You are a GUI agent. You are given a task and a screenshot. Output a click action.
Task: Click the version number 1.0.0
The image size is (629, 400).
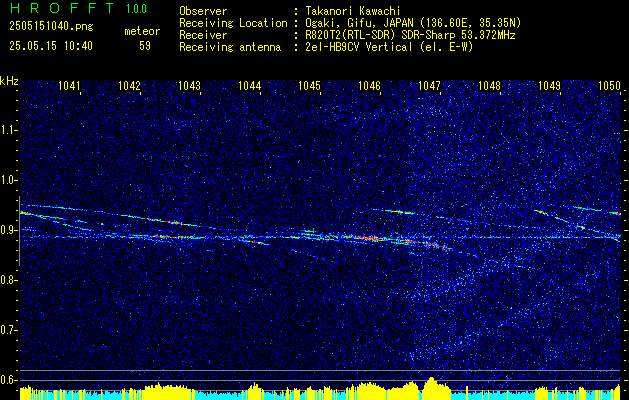pos(136,8)
